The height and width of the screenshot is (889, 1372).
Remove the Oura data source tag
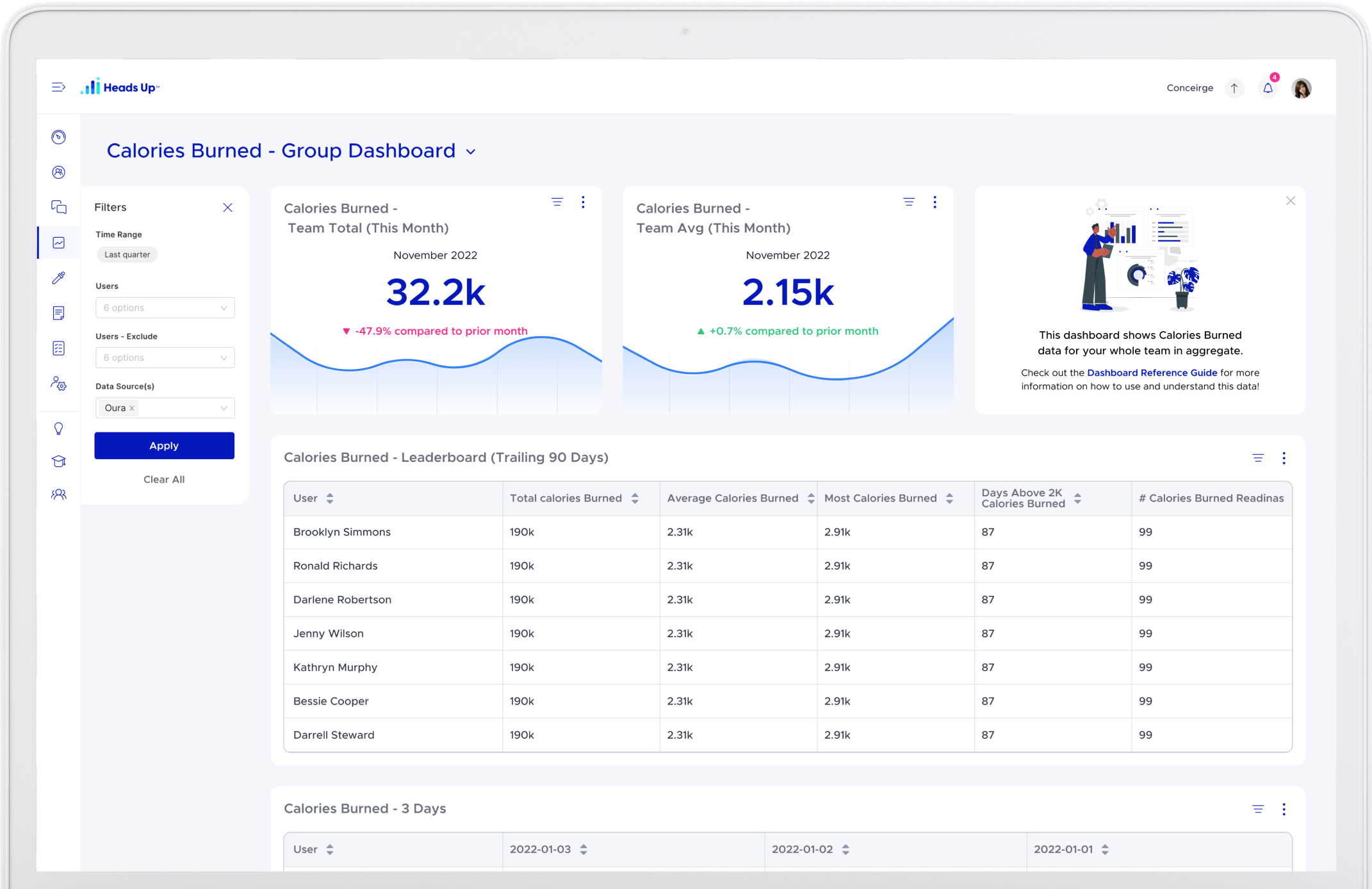pos(132,408)
